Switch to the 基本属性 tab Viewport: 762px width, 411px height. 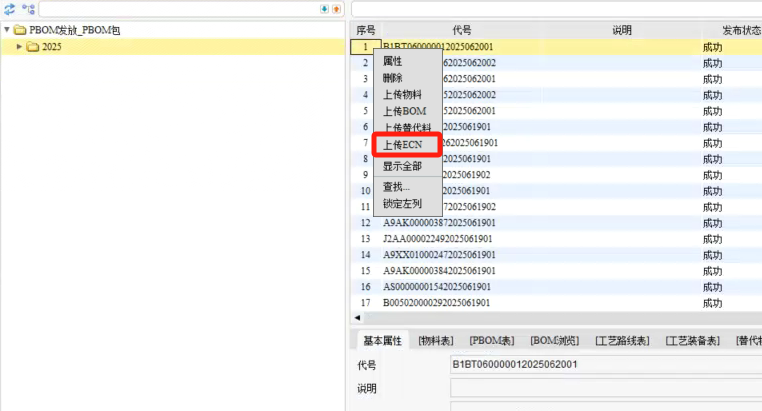[x=382, y=341]
